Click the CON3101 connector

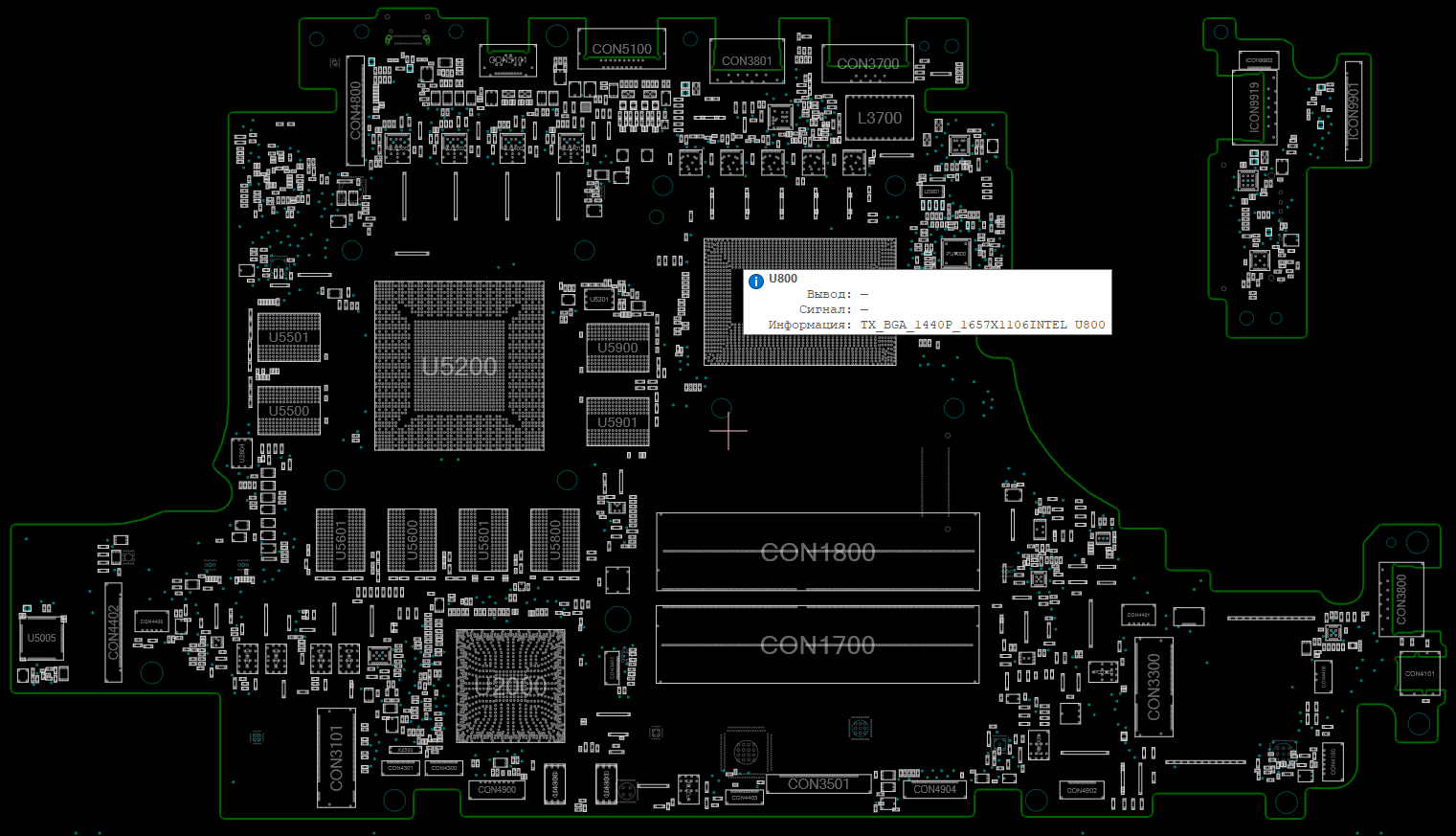[x=336, y=757]
